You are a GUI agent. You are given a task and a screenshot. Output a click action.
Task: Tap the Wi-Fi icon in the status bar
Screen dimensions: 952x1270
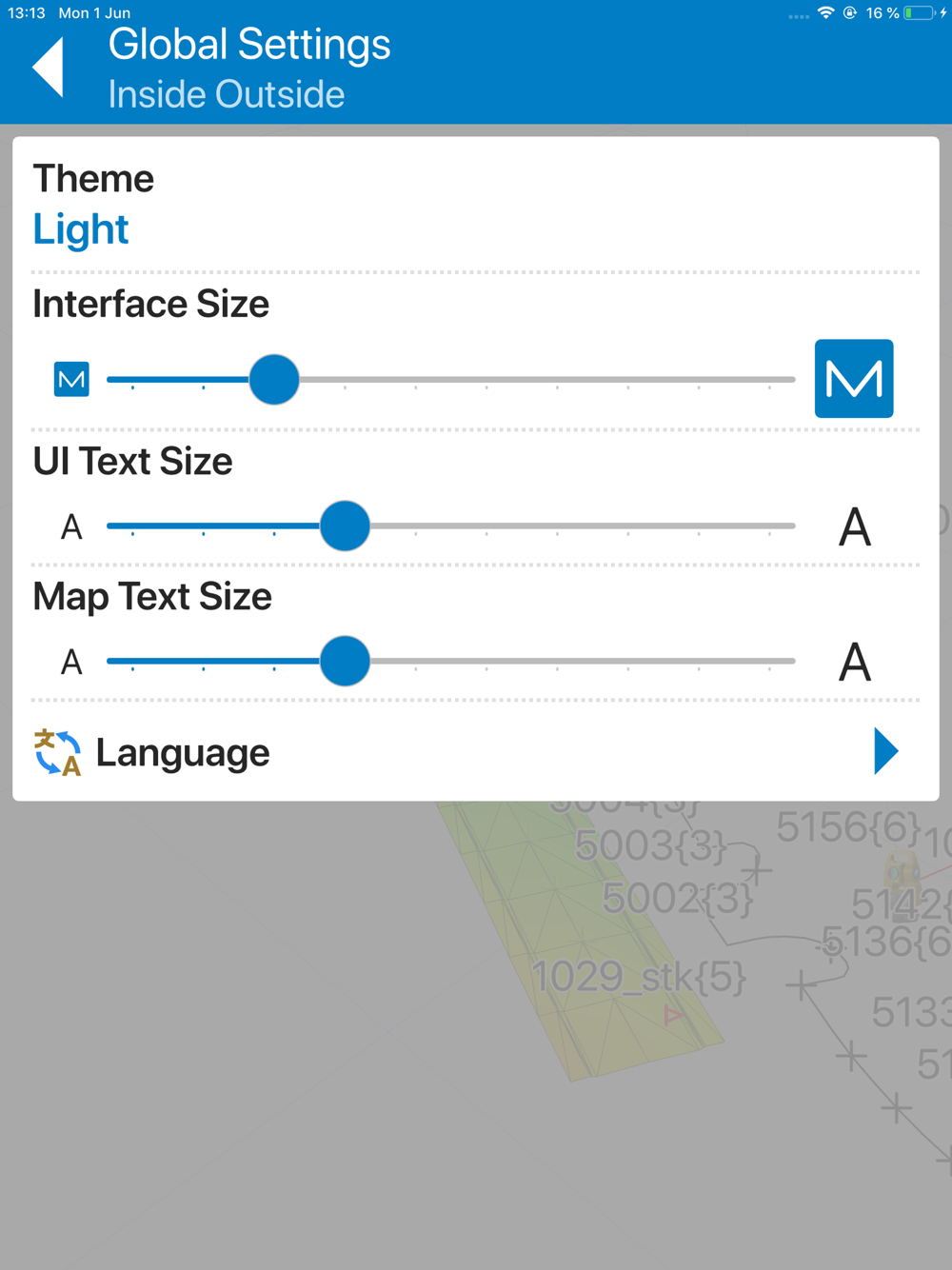pos(826,13)
